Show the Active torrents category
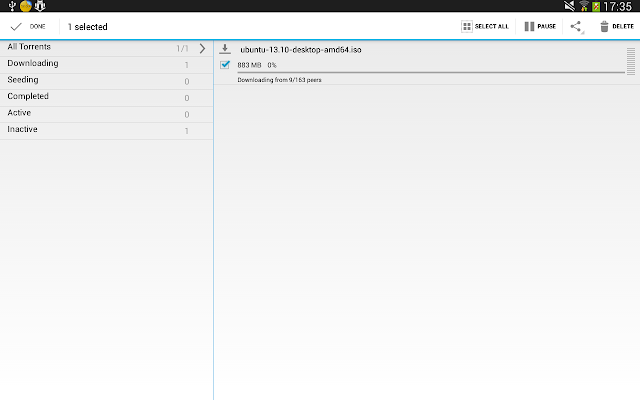The width and height of the screenshot is (640, 400). tap(106, 115)
